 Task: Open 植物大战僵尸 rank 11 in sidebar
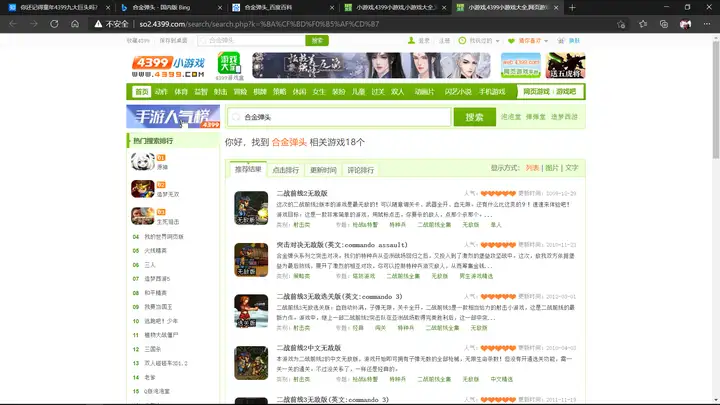(161, 335)
